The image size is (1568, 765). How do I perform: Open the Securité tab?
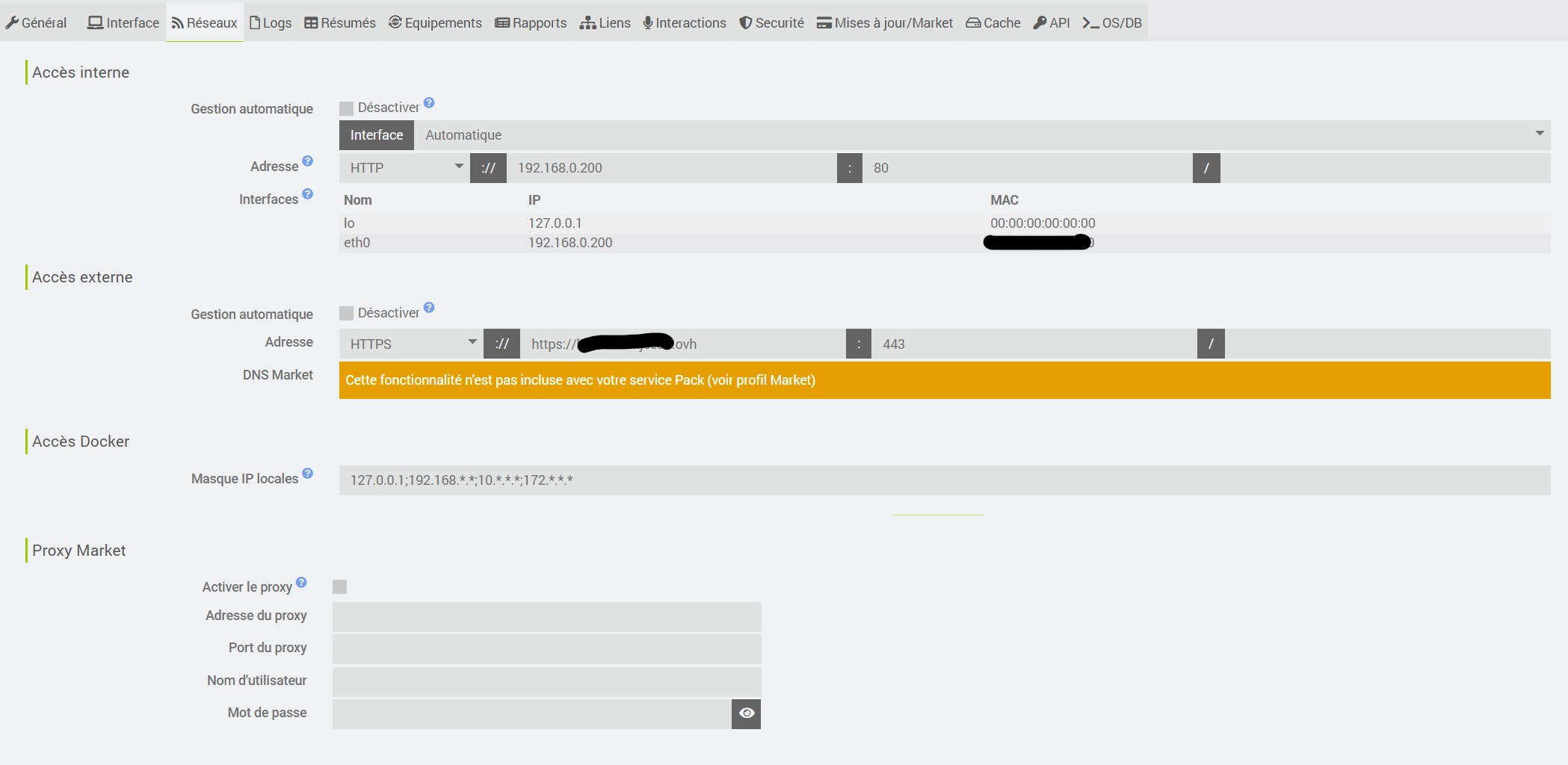point(771,22)
